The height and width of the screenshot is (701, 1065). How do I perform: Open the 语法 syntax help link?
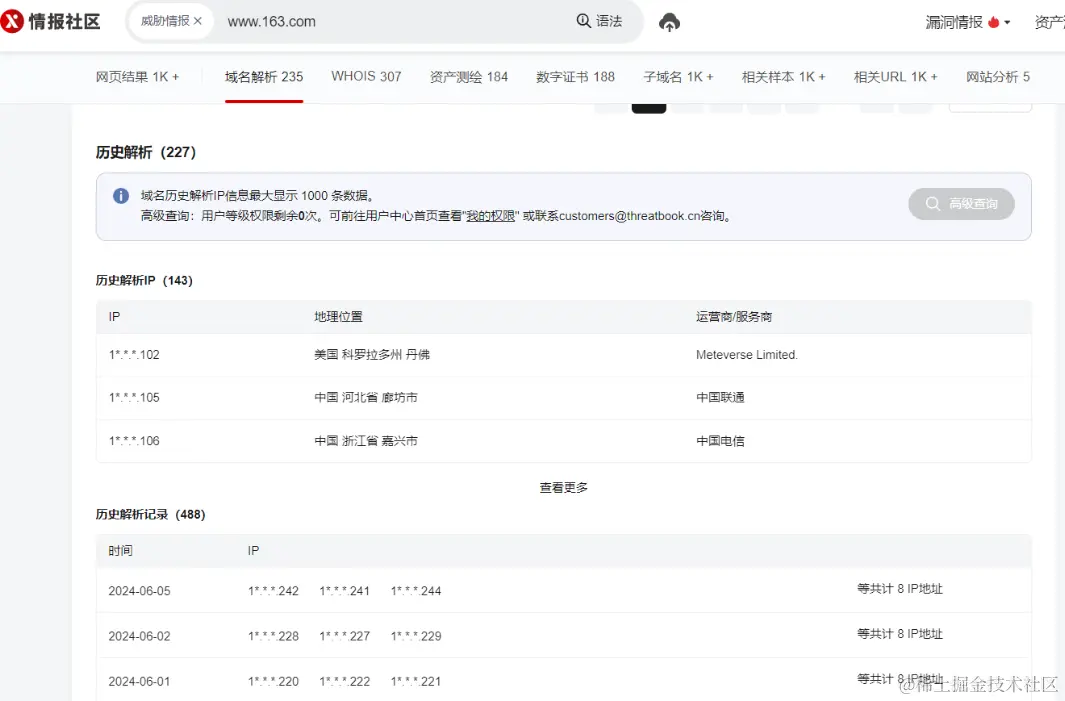(609, 21)
